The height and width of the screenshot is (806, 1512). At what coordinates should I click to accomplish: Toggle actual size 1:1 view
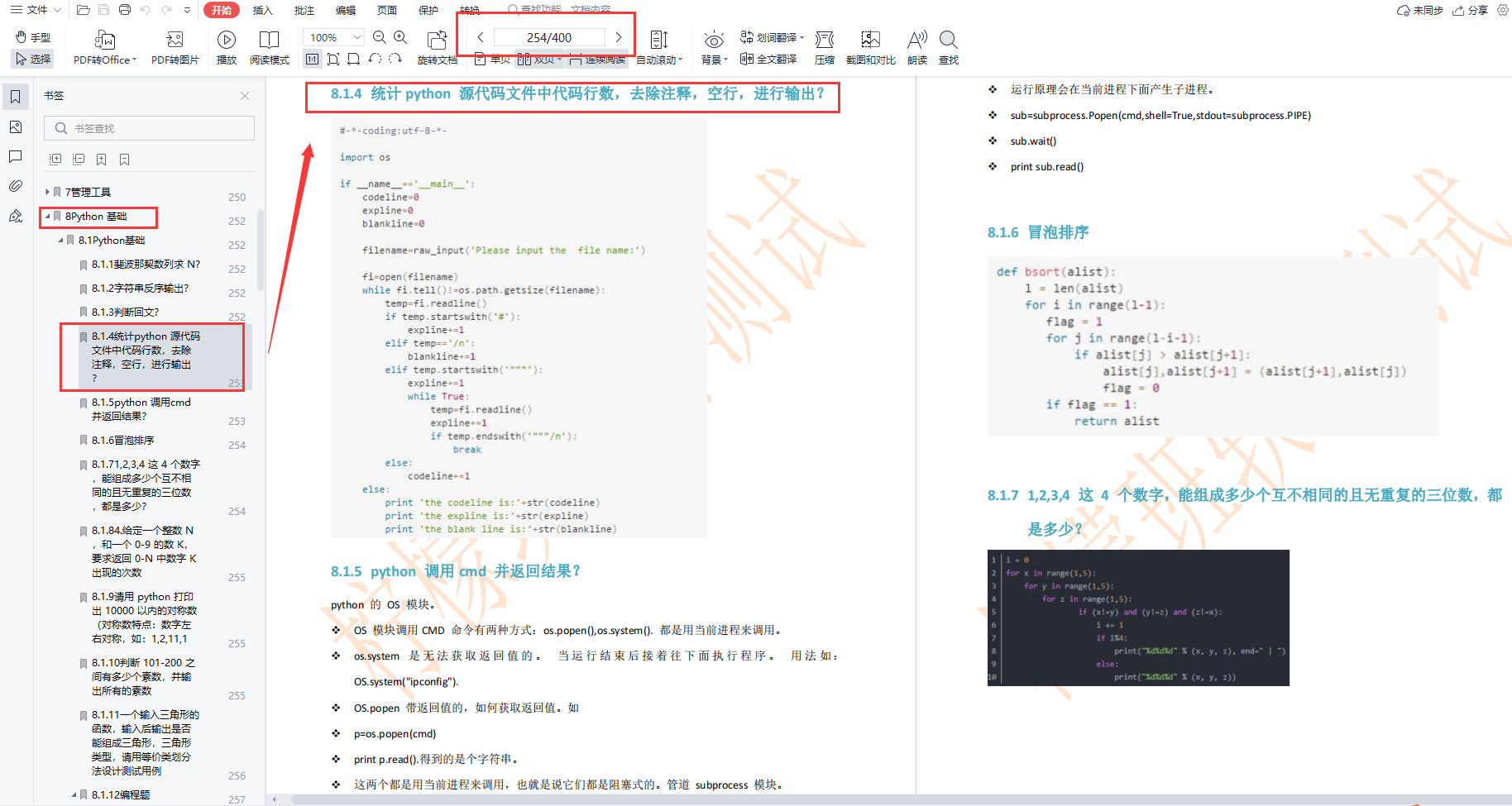(312, 59)
